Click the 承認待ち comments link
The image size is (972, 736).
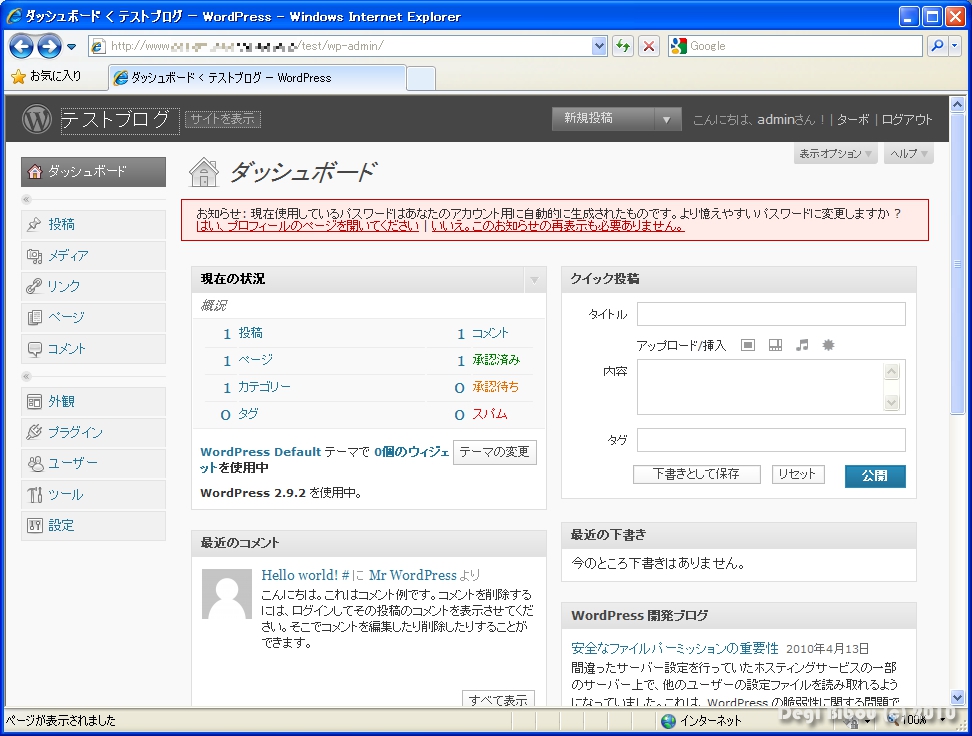pyautogui.click(x=495, y=387)
